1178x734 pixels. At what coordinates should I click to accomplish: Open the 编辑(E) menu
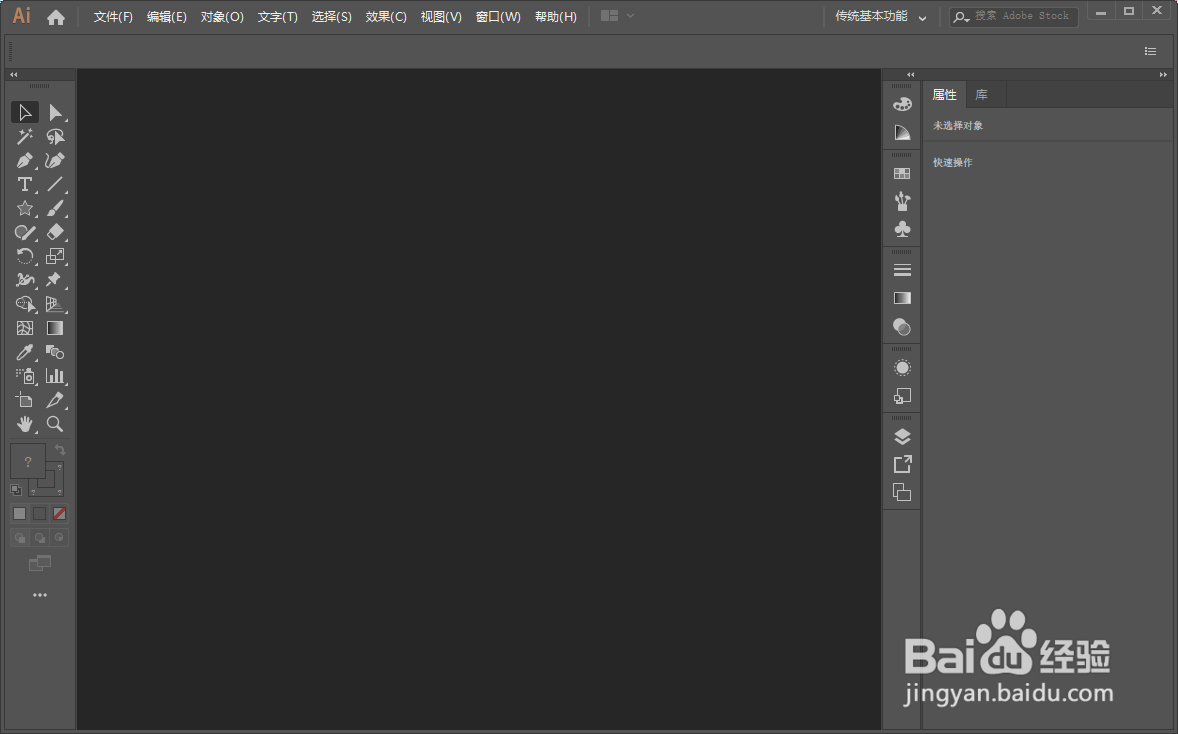(x=167, y=17)
